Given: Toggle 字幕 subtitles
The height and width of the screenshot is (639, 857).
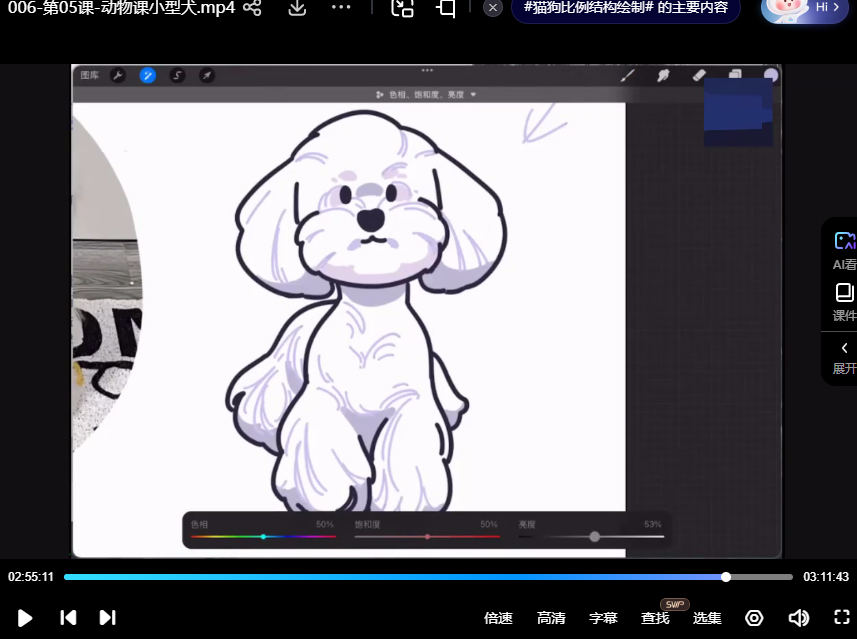Looking at the screenshot, I should (x=603, y=618).
